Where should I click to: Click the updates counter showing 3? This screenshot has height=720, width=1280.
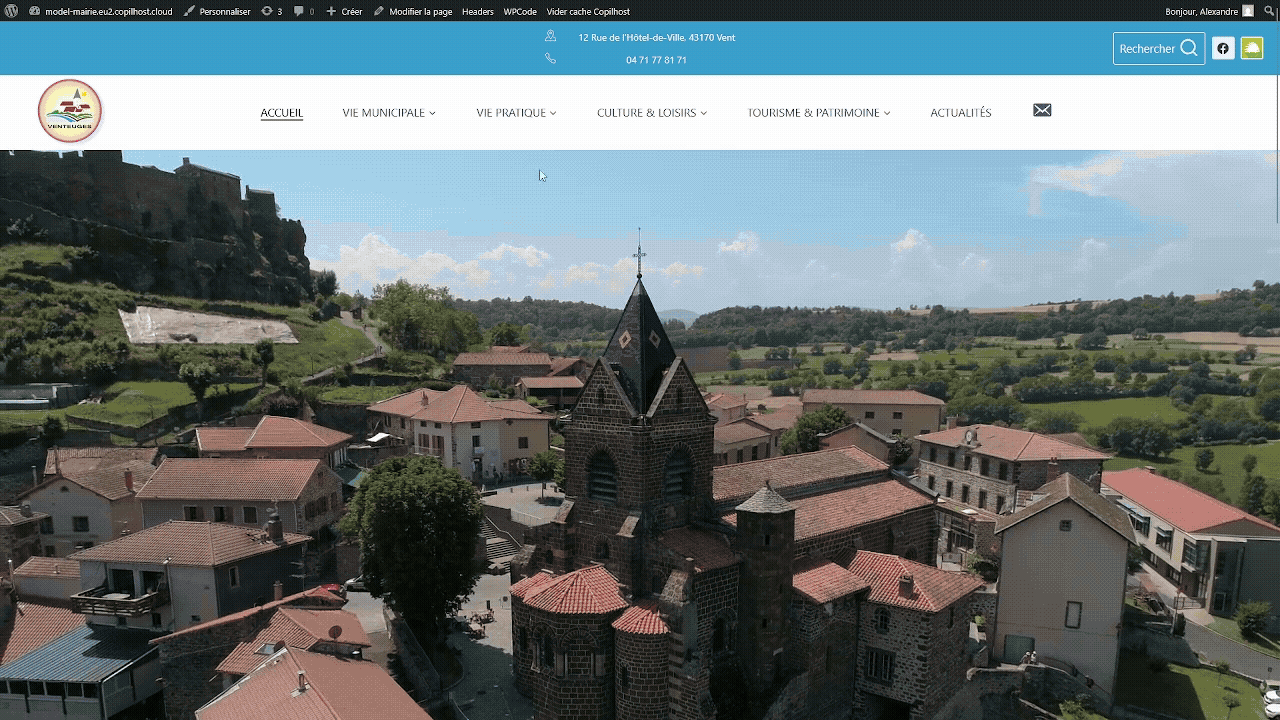click(x=272, y=11)
